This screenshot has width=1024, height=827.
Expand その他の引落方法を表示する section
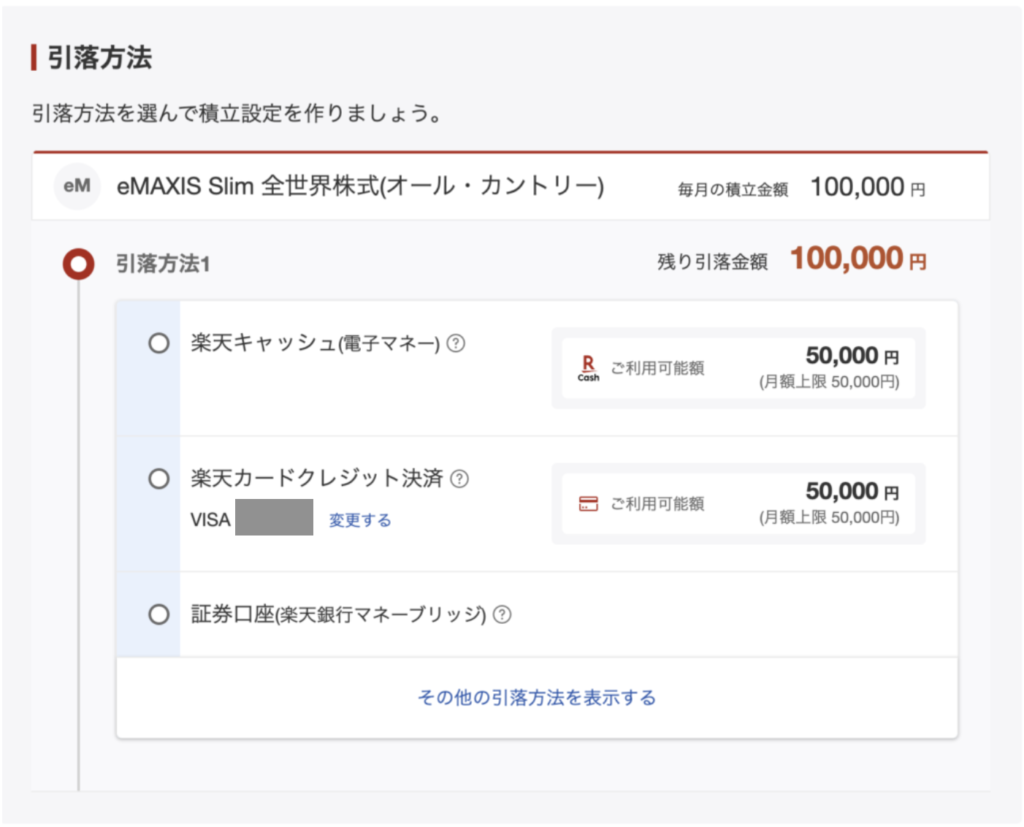coord(535,697)
